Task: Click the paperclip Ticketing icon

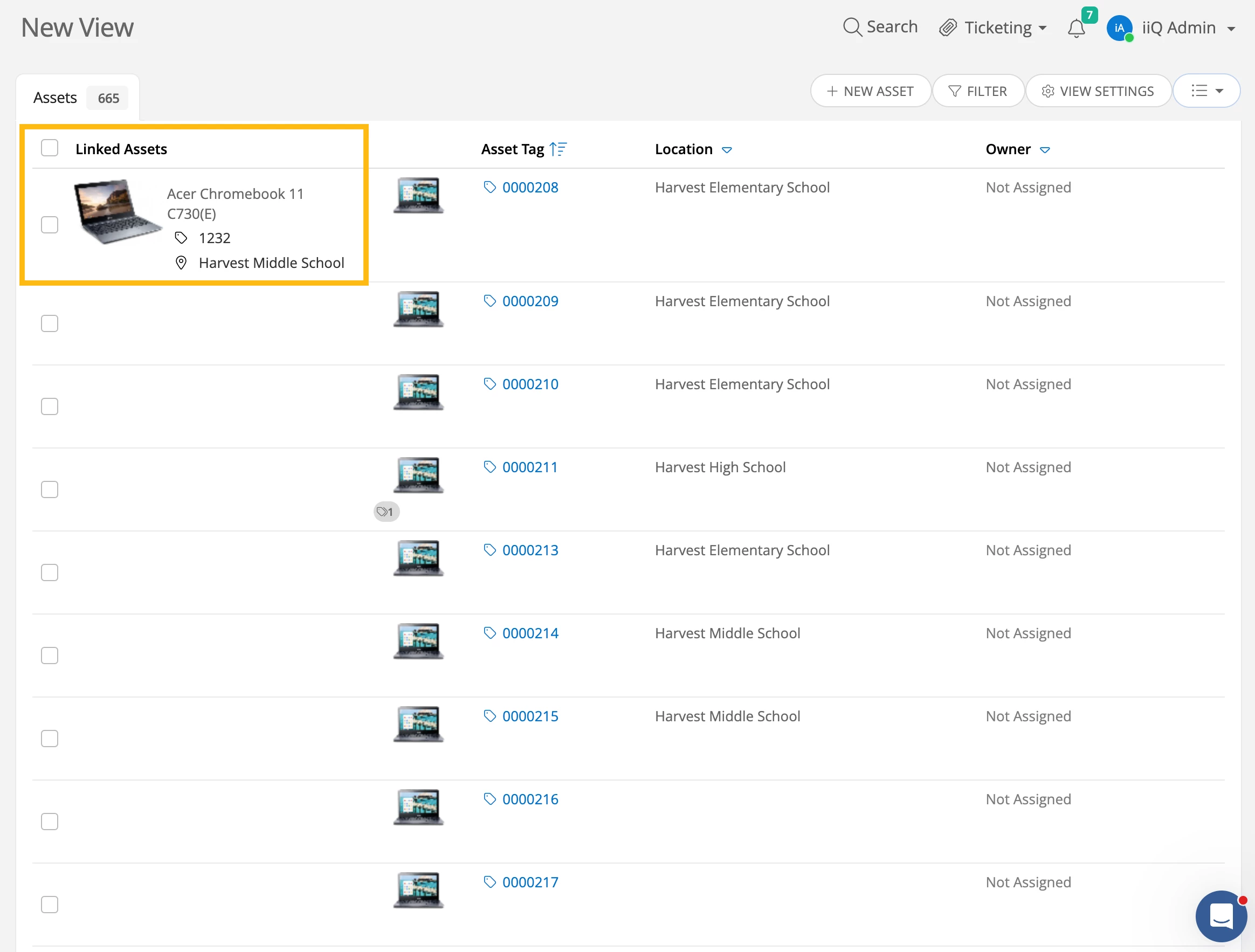Action: [x=948, y=28]
